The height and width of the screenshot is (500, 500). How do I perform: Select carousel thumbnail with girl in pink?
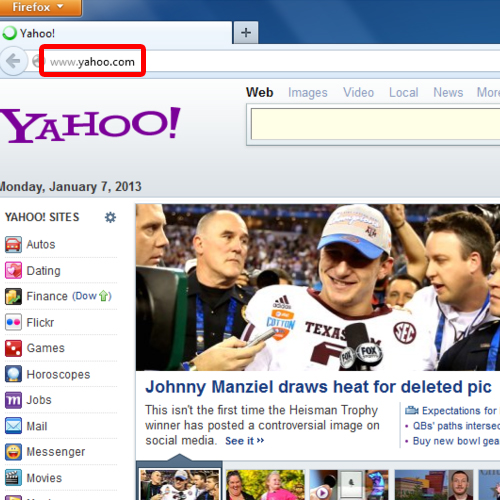coord(265,485)
